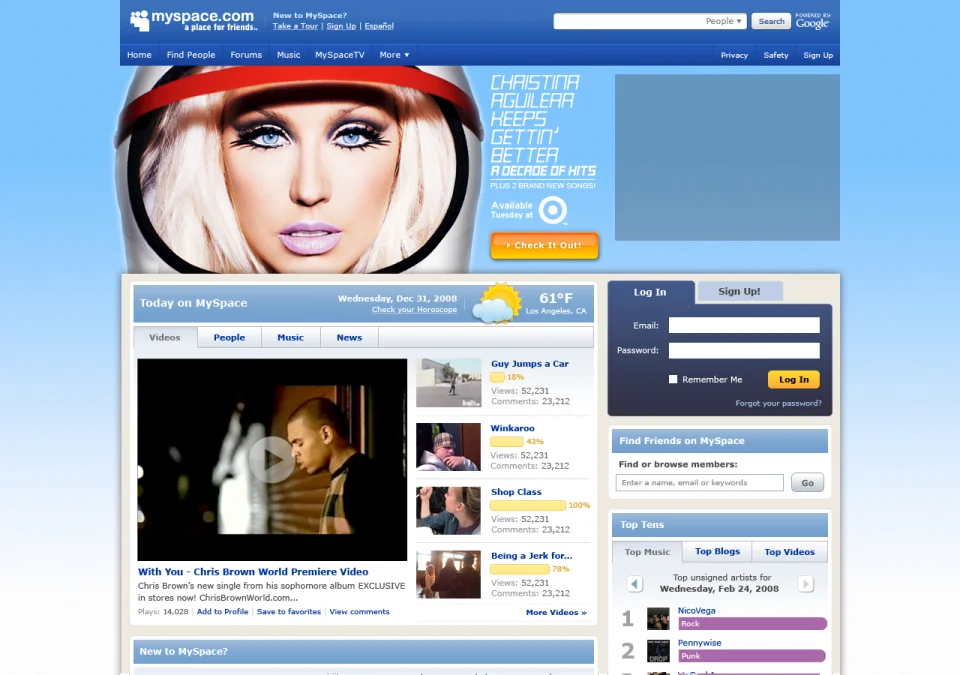Switch to the People tab
960x675 pixels.
tap(229, 338)
